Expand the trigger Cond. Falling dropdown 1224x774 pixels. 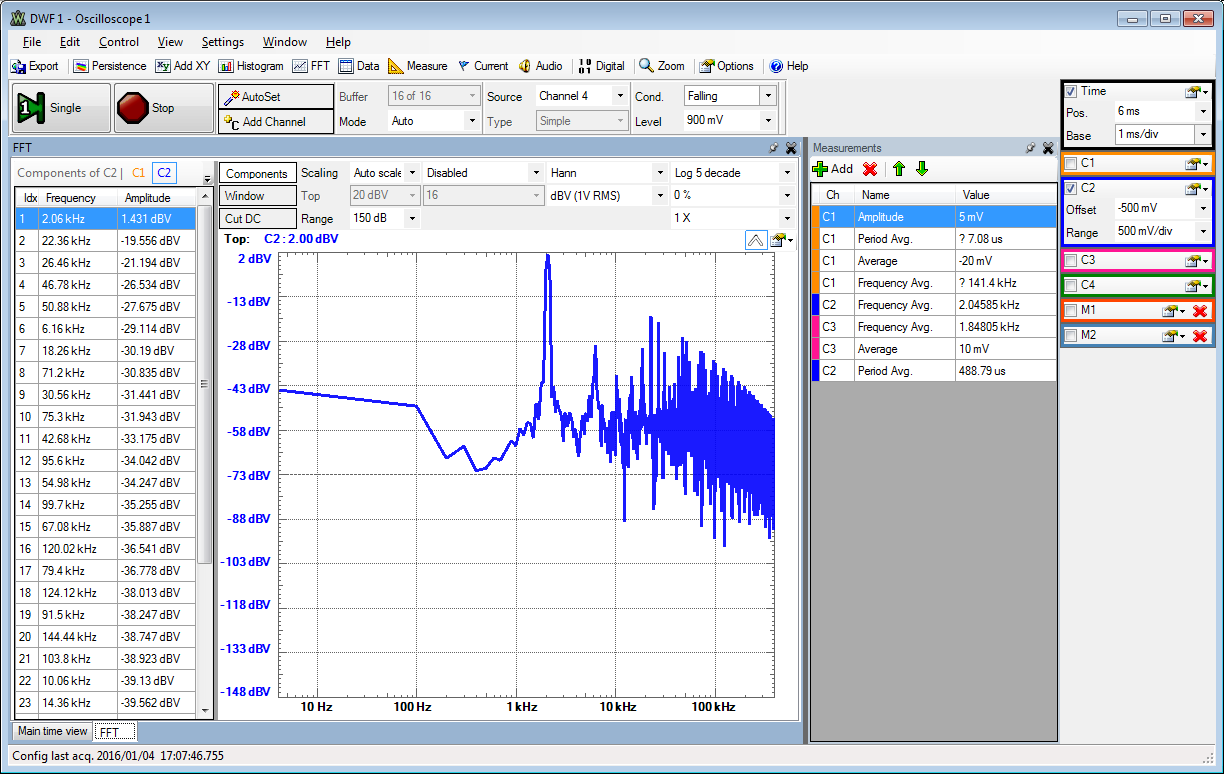coord(768,96)
